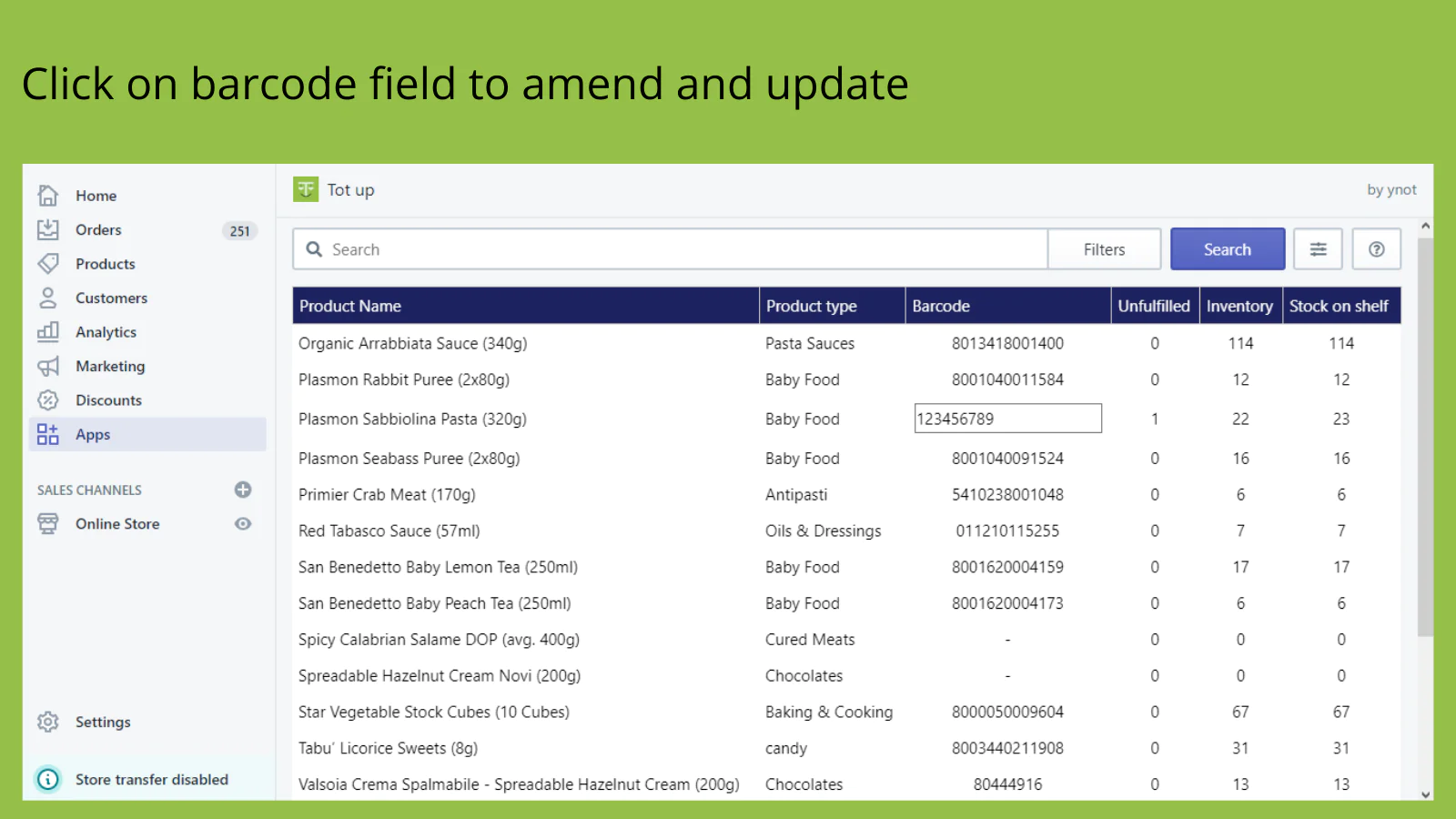Open Analytics in sidebar menu

coord(106,332)
